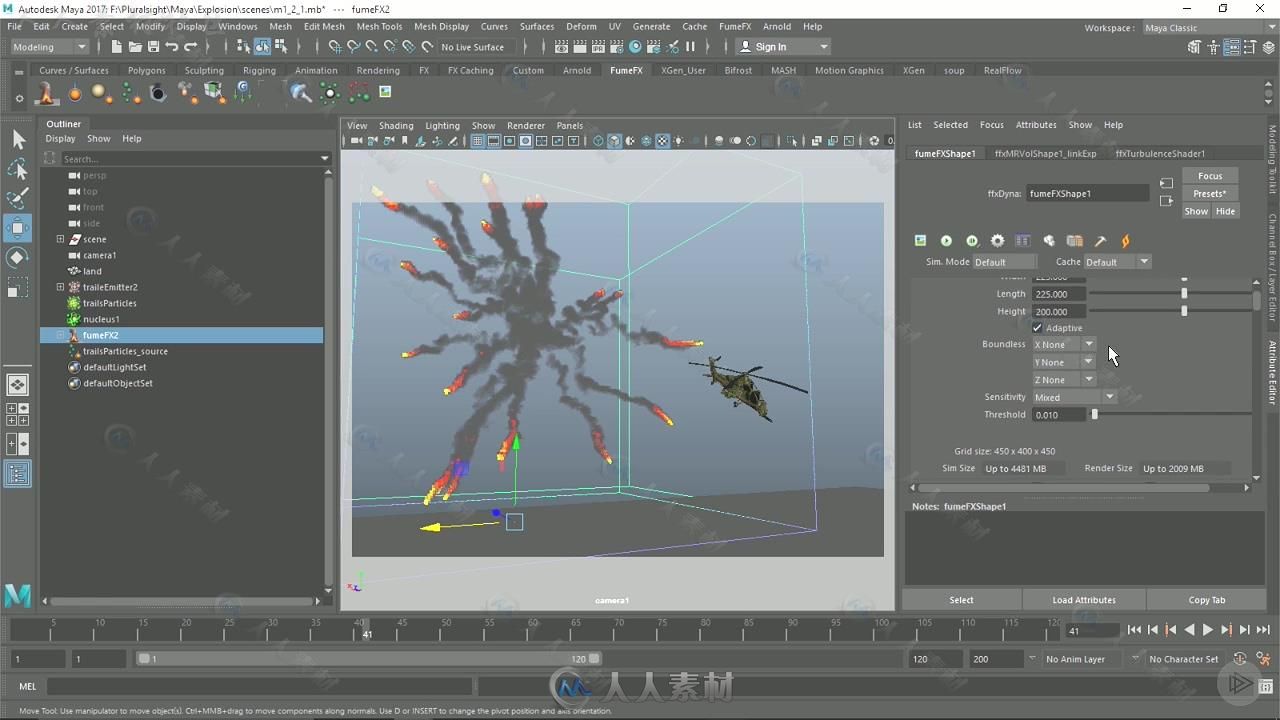Click the Load Attributes button
The height and width of the screenshot is (720, 1280).
pyautogui.click(x=1084, y=600)
